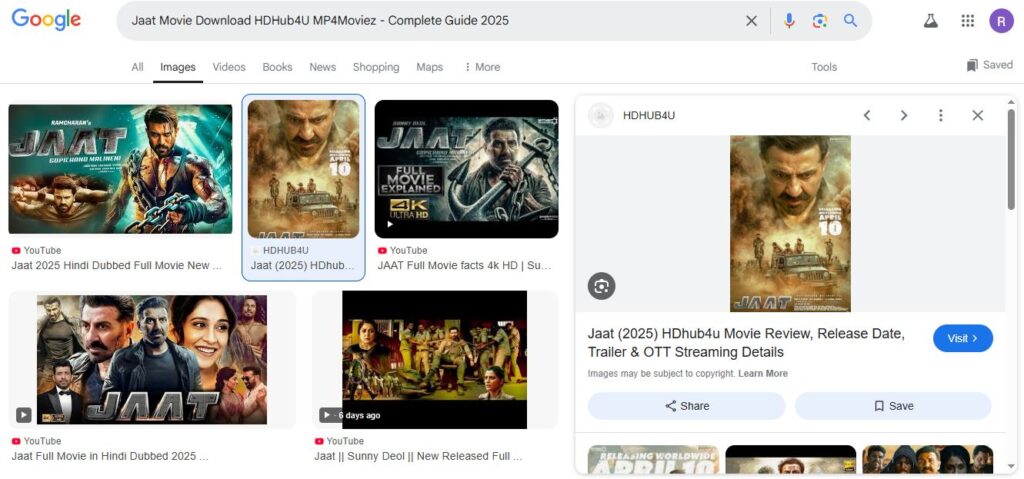
Task: Open Saved bookmark collection
Action: click(x=989, y=65)
